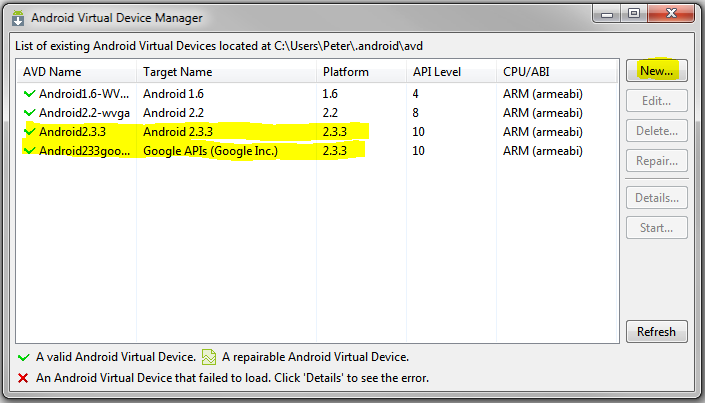Sort by the AVD Name column header
This screenshot has height=403, width=705.
tap(76, 72)
